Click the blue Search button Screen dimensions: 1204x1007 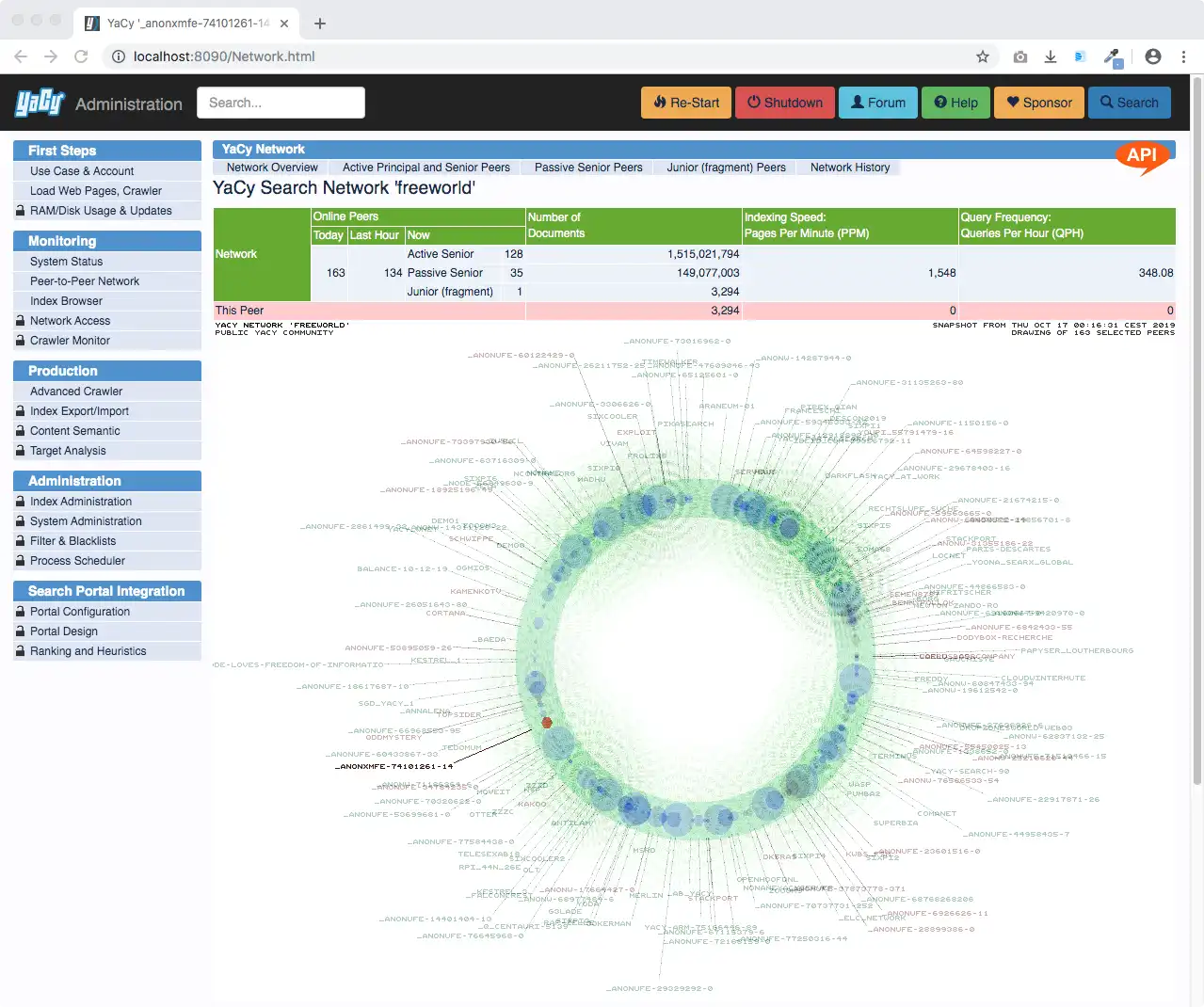(1130, 103)
